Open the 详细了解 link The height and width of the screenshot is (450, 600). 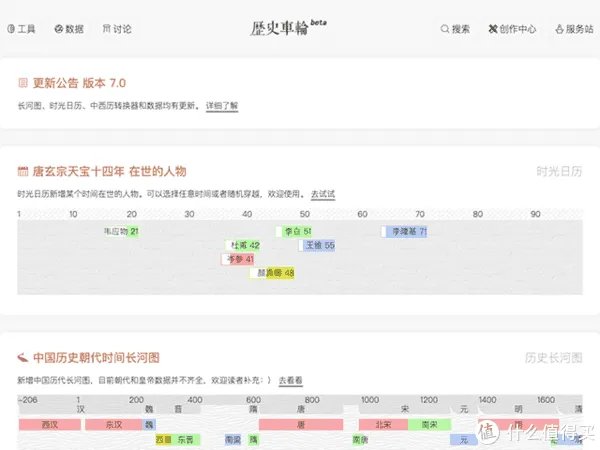pos(222,106)
